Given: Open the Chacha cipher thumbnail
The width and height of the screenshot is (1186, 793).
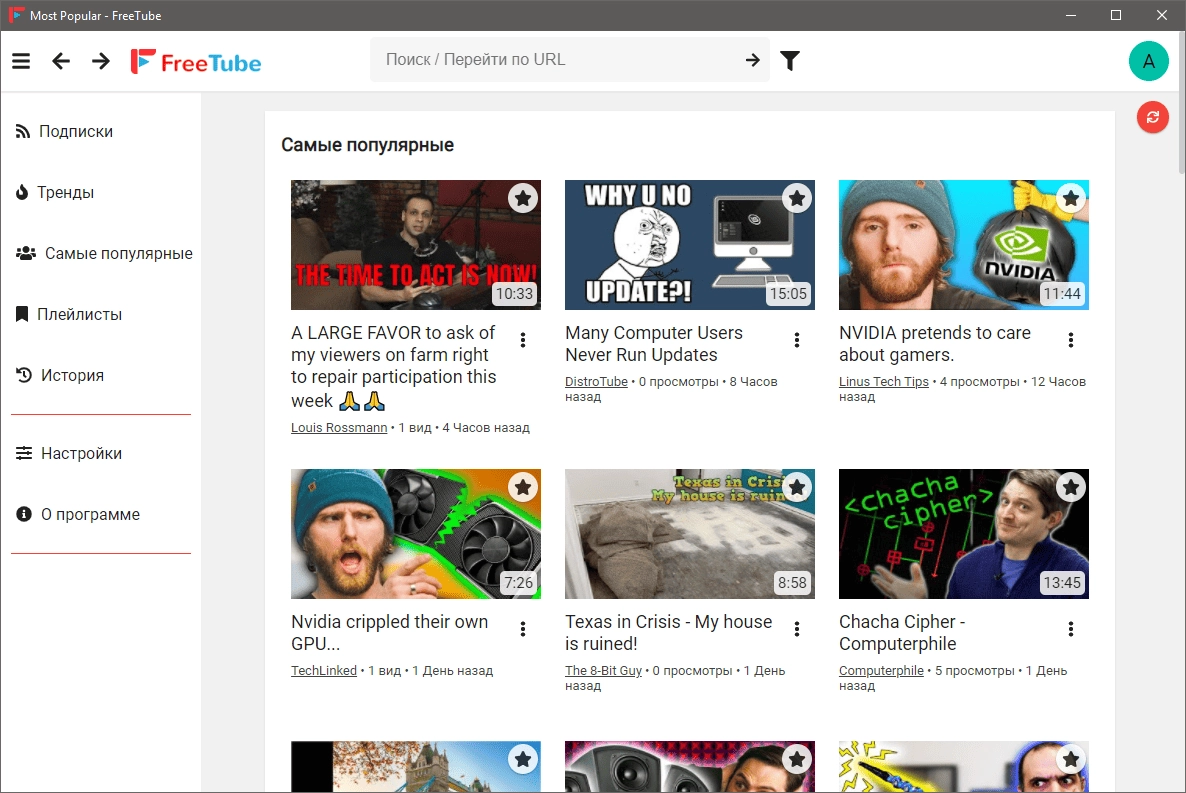Looking at the screenshot, I should pos(964,533).
